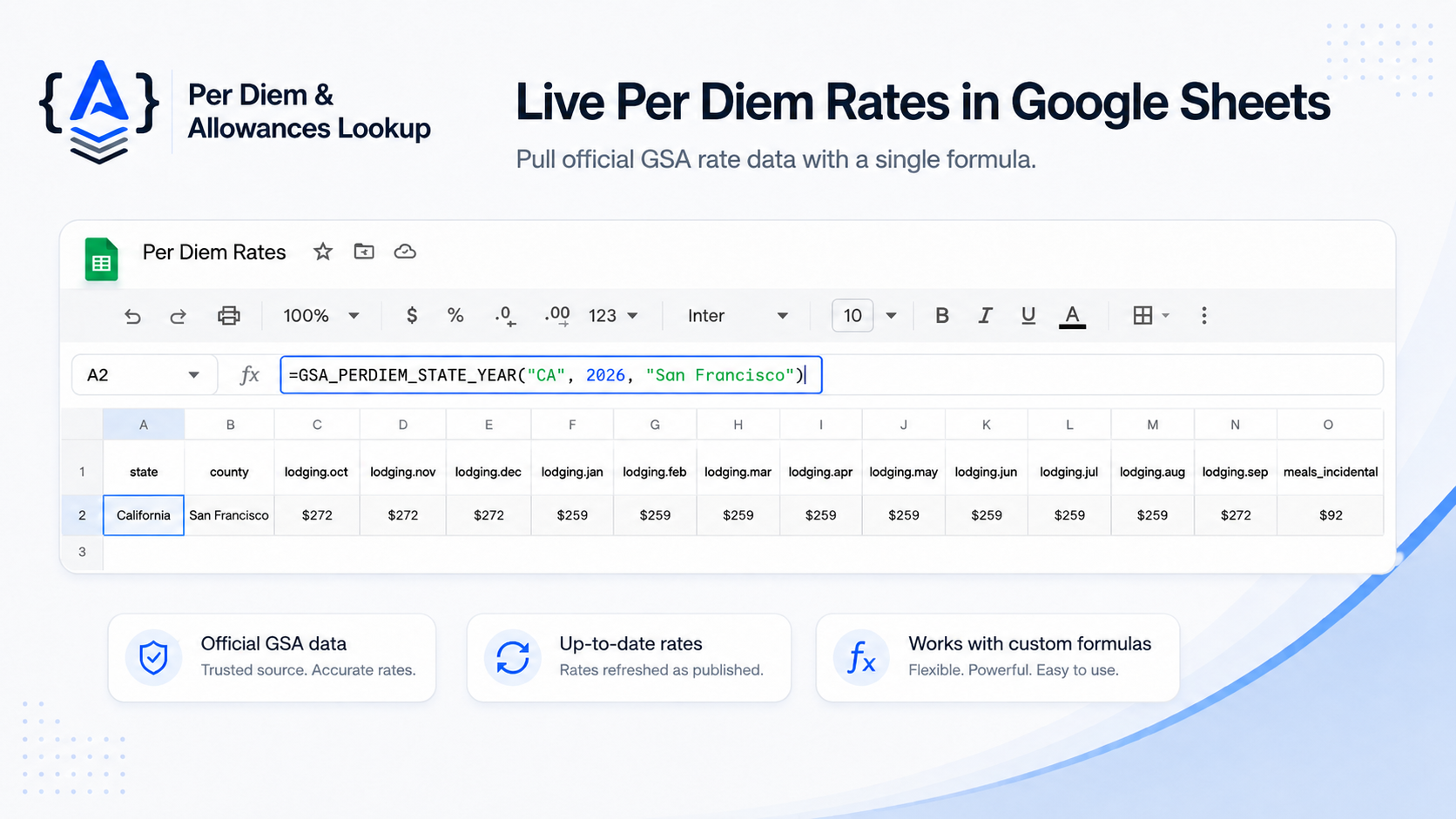Decrease decimal places
This screenshot has width=1456, height=819.
505,316
